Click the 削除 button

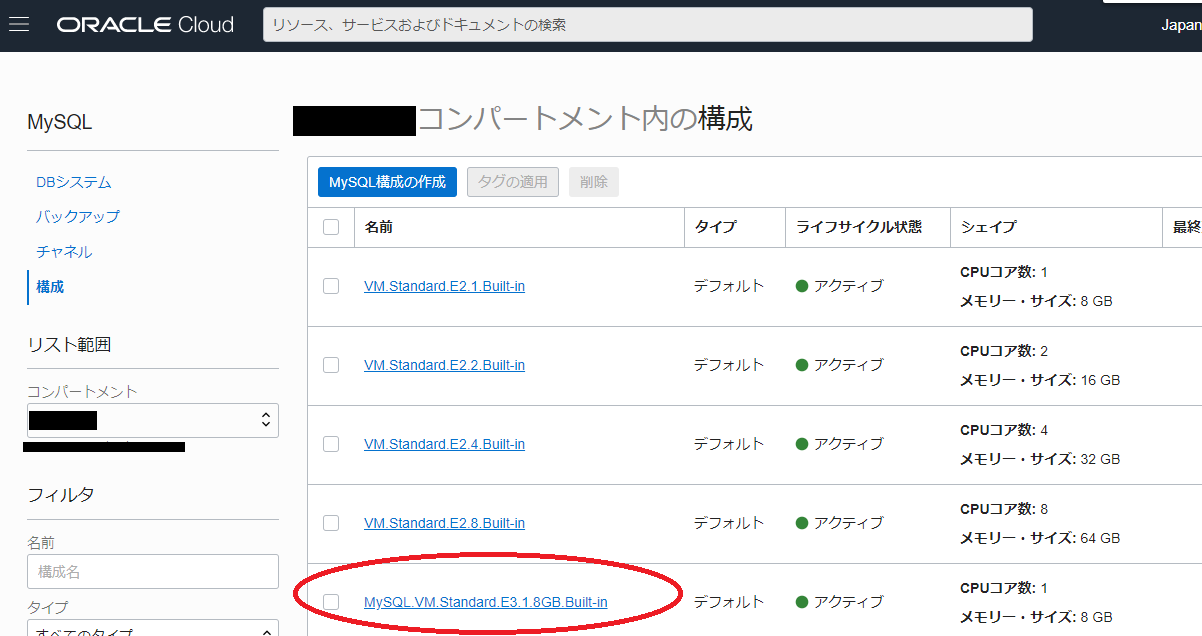point(594,182)
